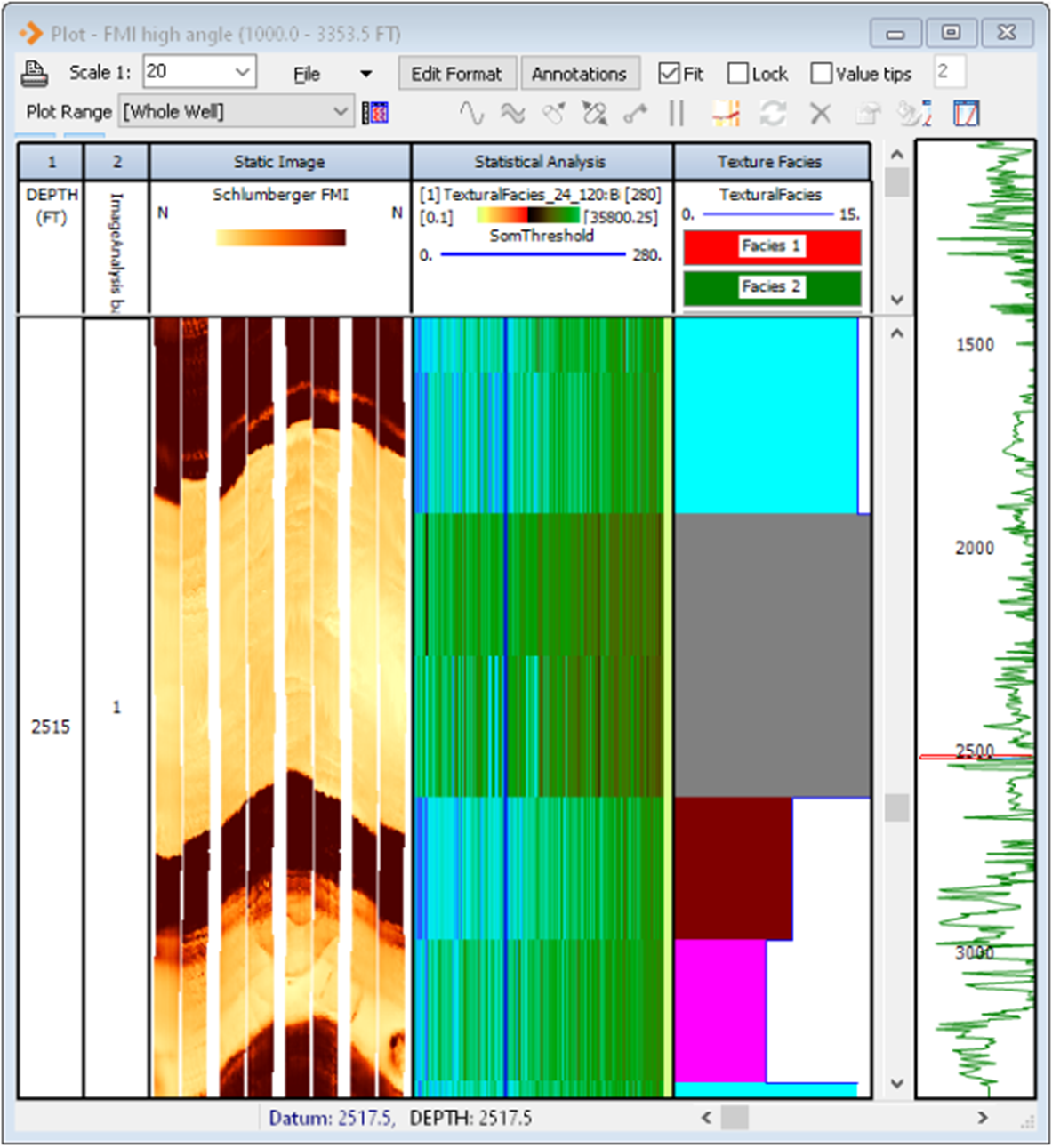Enable the Fit checkbox
Viewport: 1052px width, 1148px height.
point(670,73)
